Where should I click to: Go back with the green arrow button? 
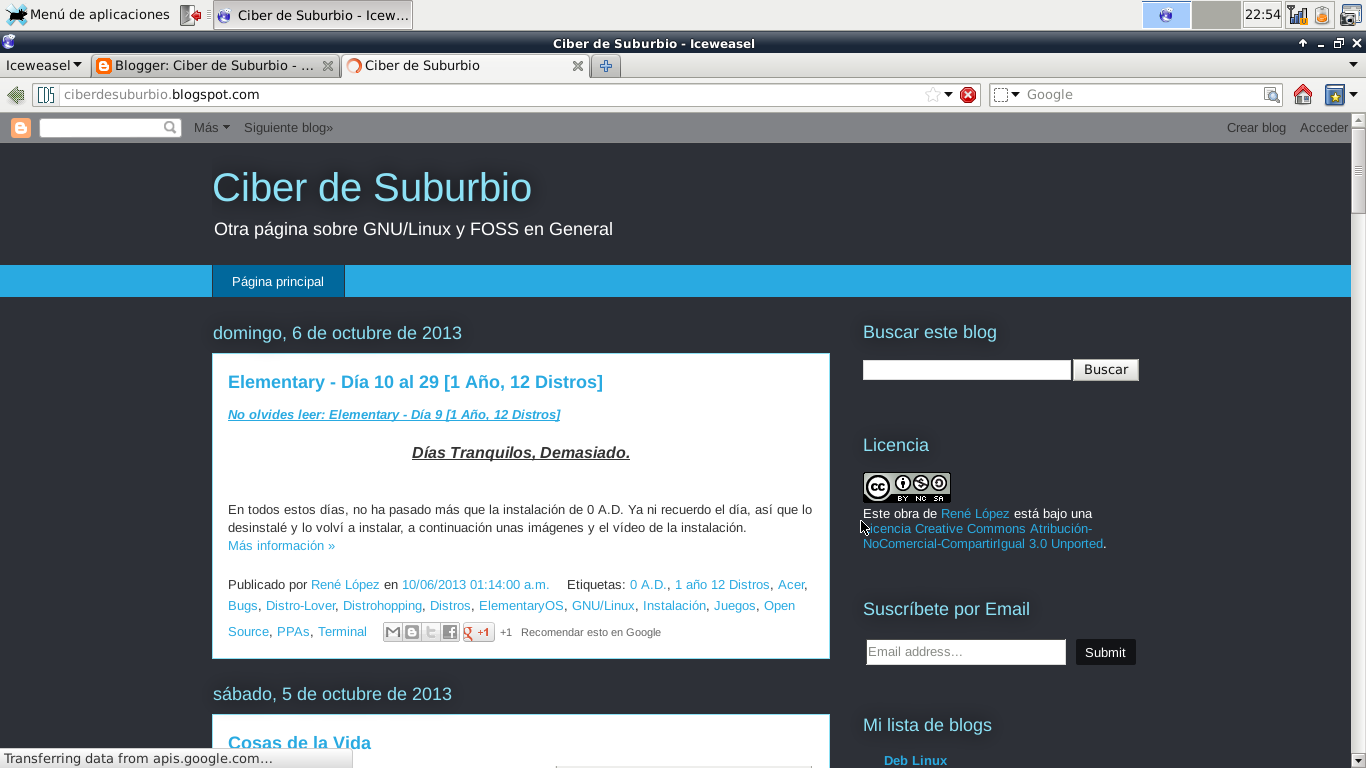15,95
